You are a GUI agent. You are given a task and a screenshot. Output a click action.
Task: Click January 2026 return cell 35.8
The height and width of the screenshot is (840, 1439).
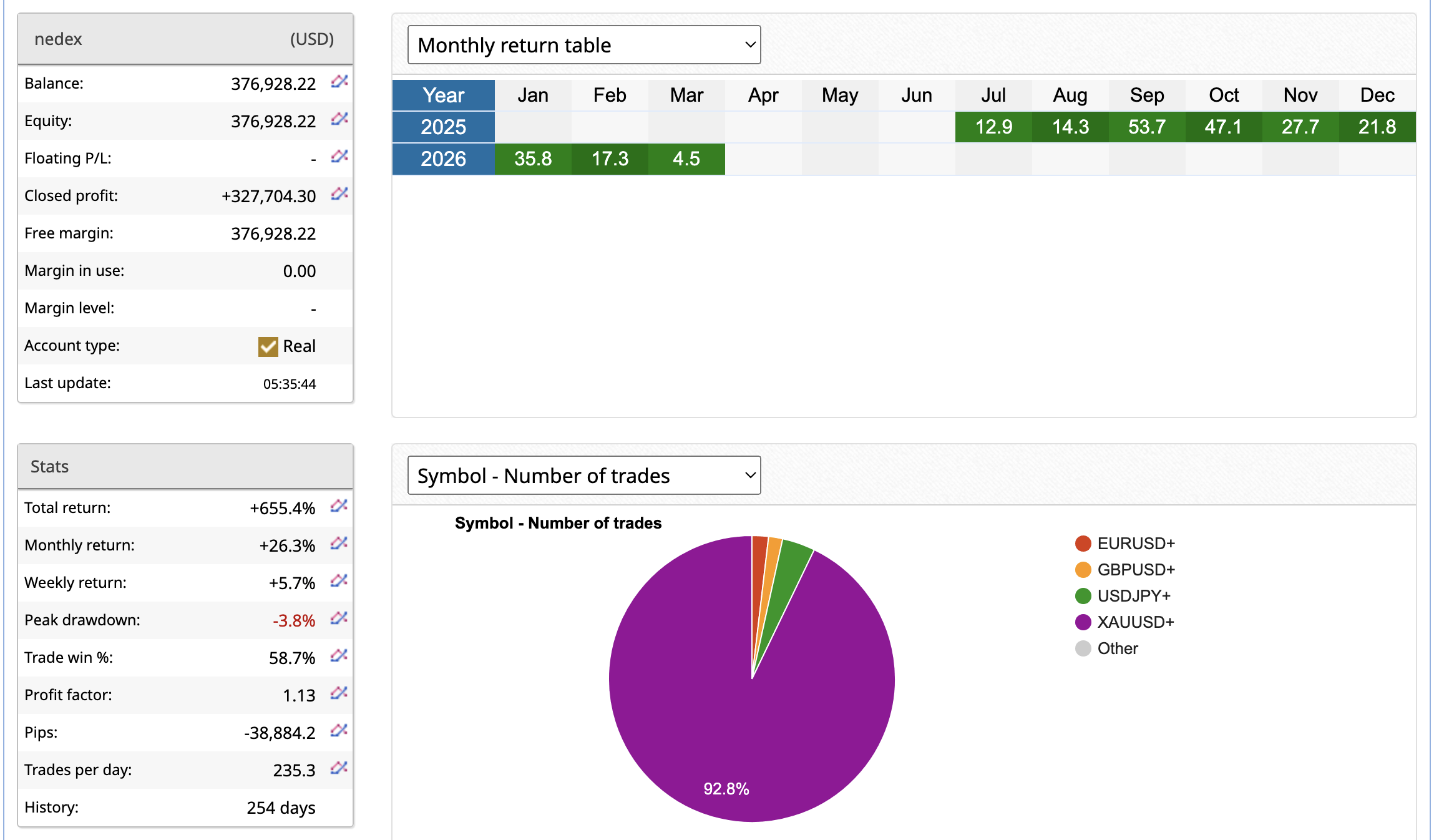coord(533,159)
